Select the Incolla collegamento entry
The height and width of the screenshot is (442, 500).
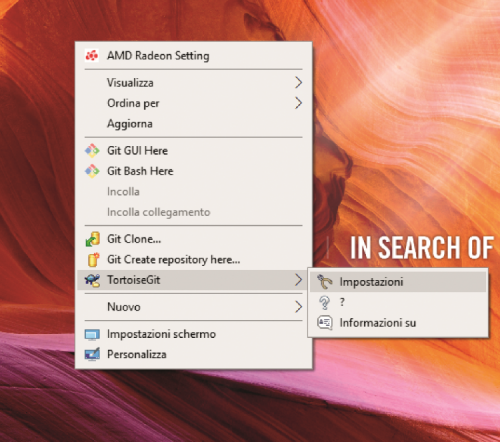tap(194, 212)
